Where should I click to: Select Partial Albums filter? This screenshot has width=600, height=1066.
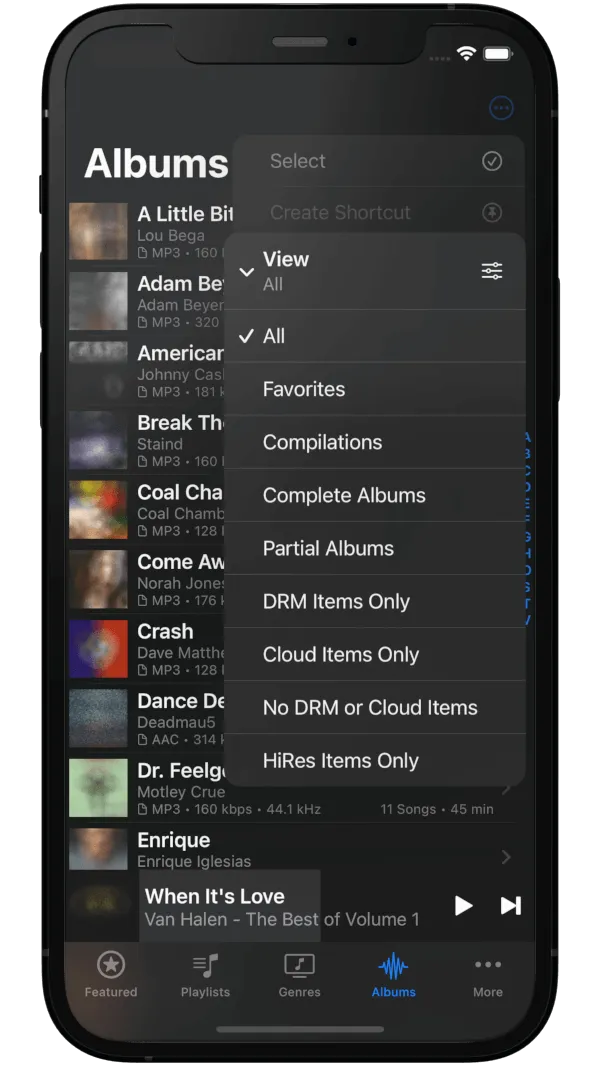(x=374, y=548)
